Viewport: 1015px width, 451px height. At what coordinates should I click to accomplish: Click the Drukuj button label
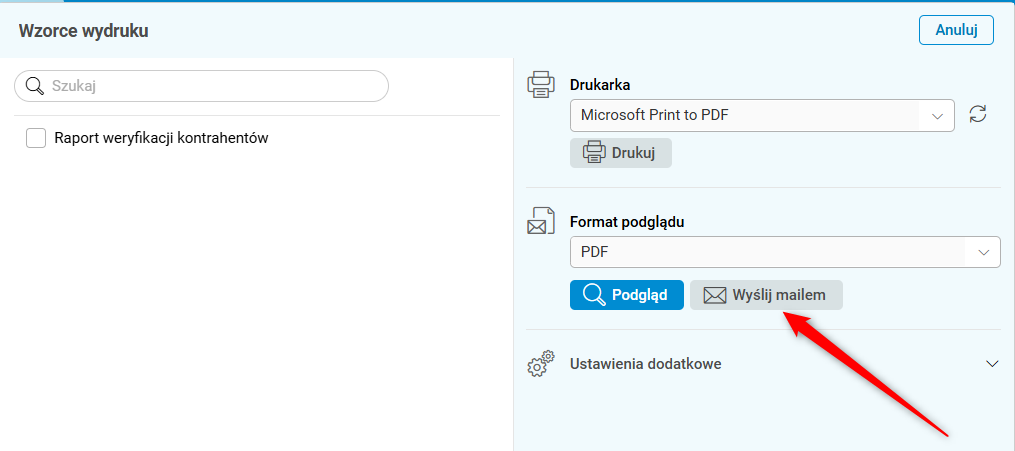[633, 153]
